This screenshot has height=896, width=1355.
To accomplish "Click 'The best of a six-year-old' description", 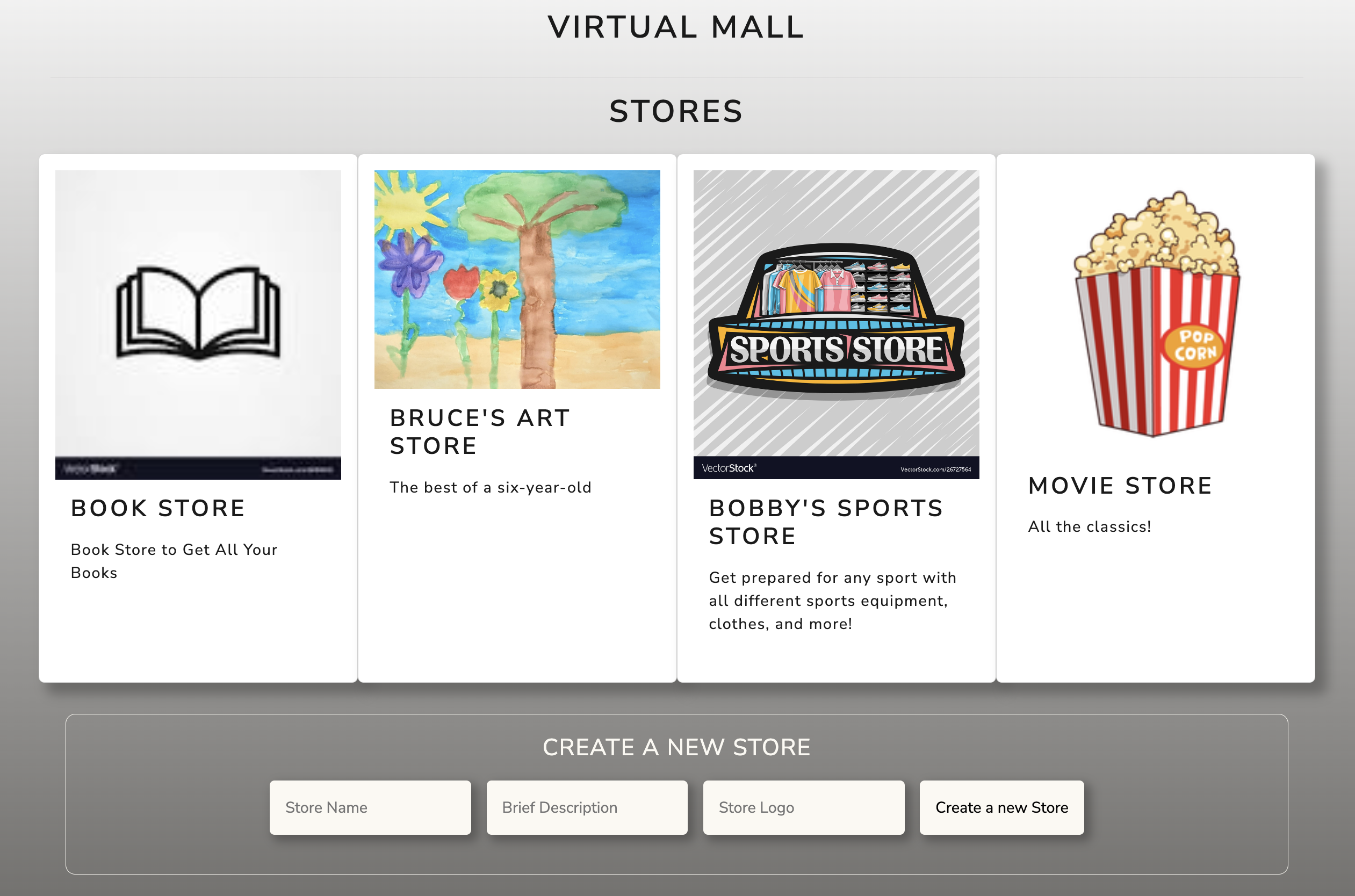I will tap(490, 487).
